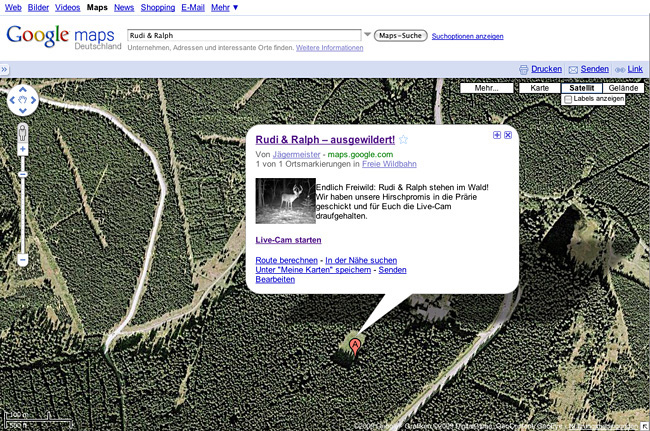Expand the left side panel
The image size is (650, 431).
(4, 69)
